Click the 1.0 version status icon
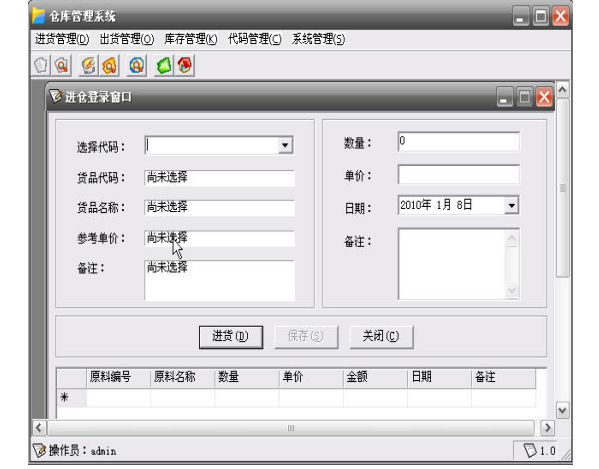 pyautogui.click(x=530, y=450)
